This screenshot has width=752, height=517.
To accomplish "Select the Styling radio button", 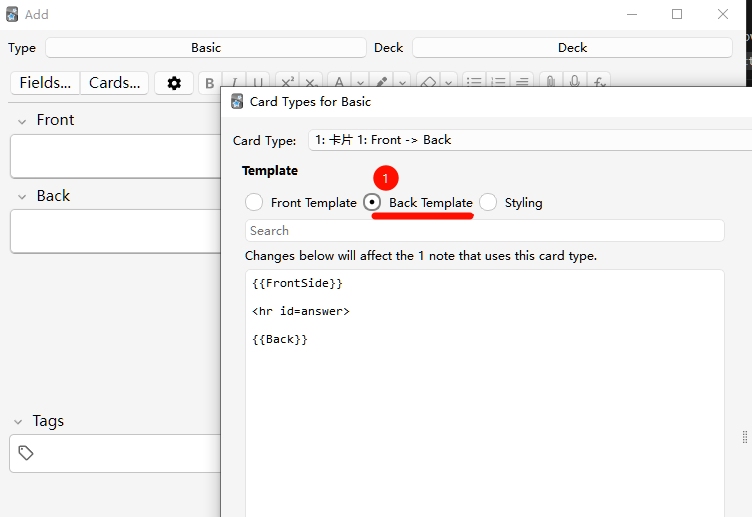I will (x=488, y=202).
